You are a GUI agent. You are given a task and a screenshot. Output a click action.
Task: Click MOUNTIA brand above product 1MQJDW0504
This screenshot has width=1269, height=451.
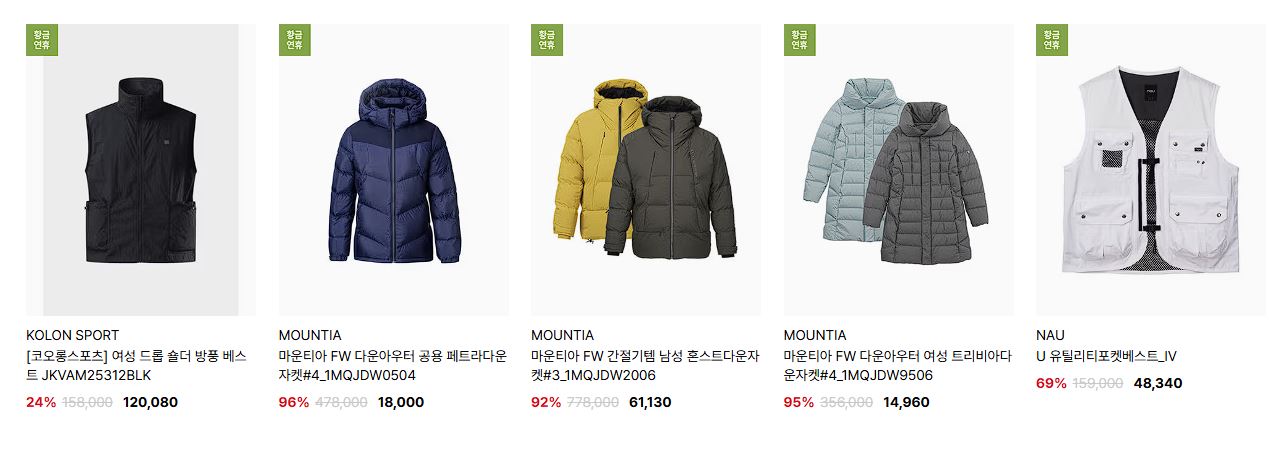point(310,335)
